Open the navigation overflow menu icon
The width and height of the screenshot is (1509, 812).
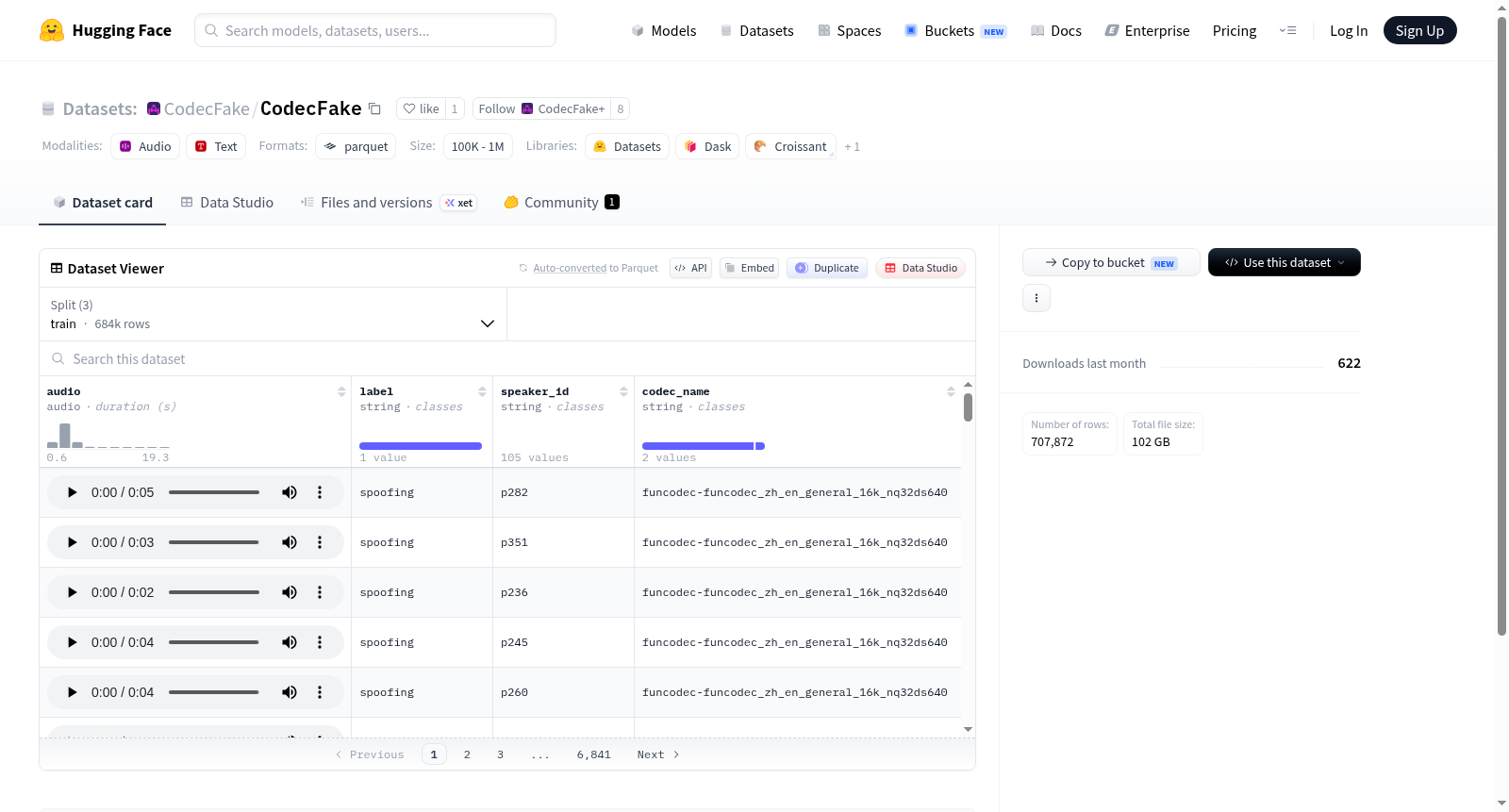click(1287, 31)
